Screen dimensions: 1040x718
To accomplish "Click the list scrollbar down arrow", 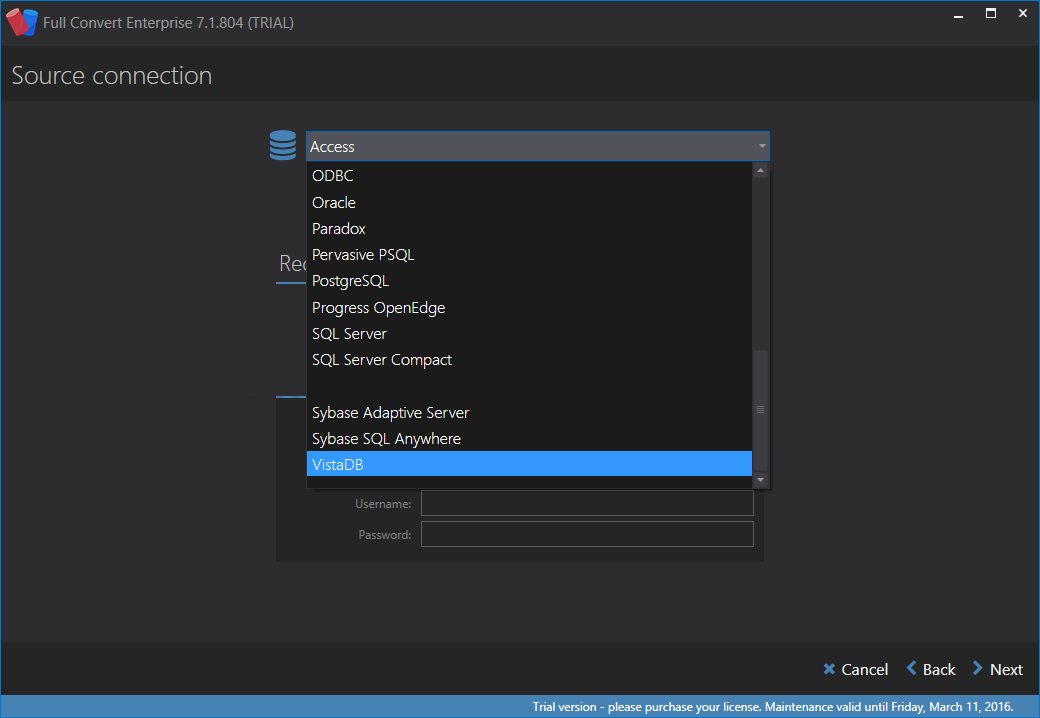I will pyautogui.click(x=761, y=480).
